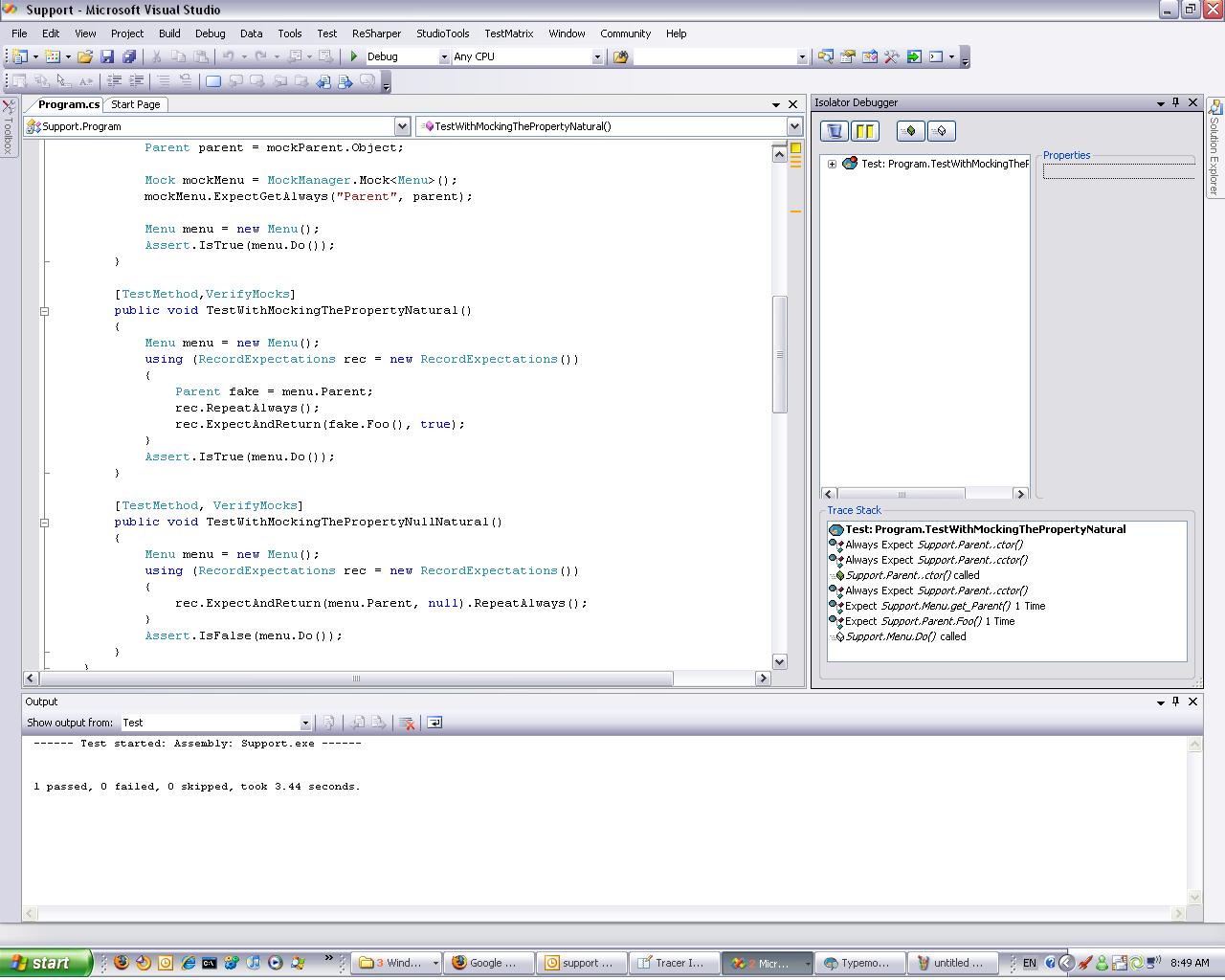Viewport: 1225px width, 980px height.
Task: Click the Save All icon
Action: [x=129, y=56]
